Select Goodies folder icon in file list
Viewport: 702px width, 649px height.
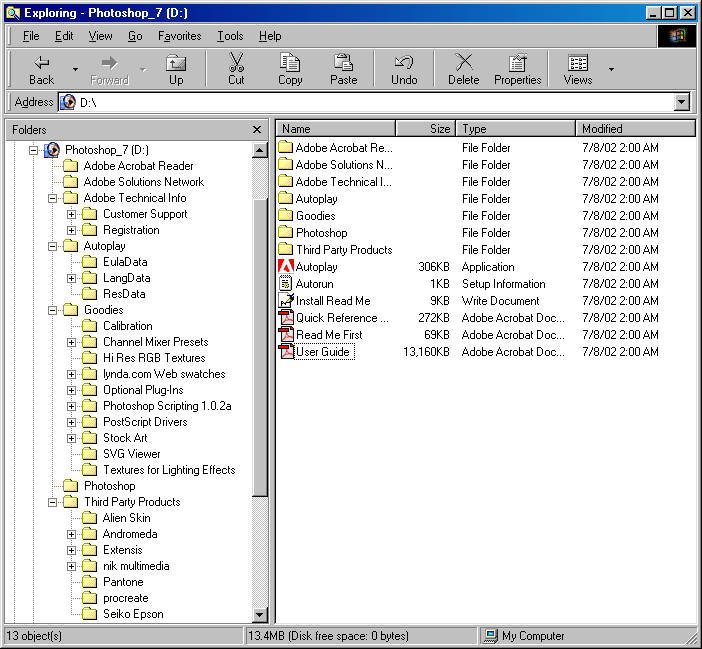tap(286, 215)
